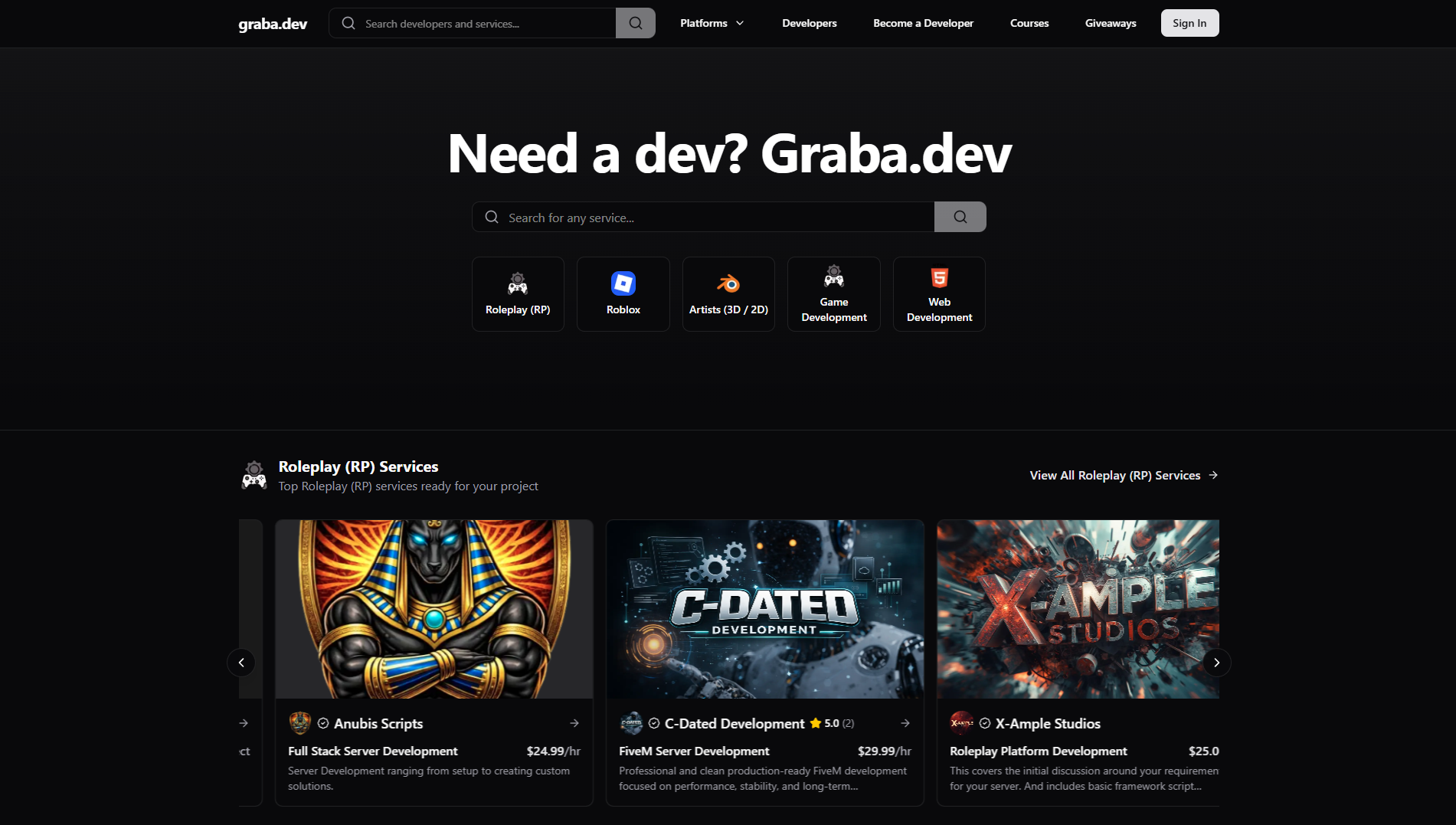The width and height of the screenshot is (1456, 825).
Task: Expand the Platforms dropdown menu
Action: [711, 23]
